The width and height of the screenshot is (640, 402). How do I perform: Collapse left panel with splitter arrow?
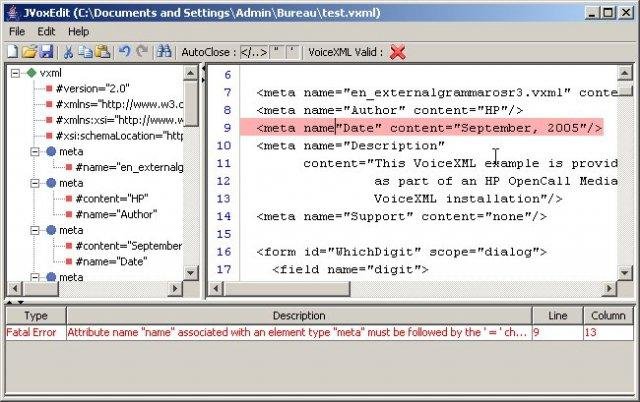click(x=203, y=69)
